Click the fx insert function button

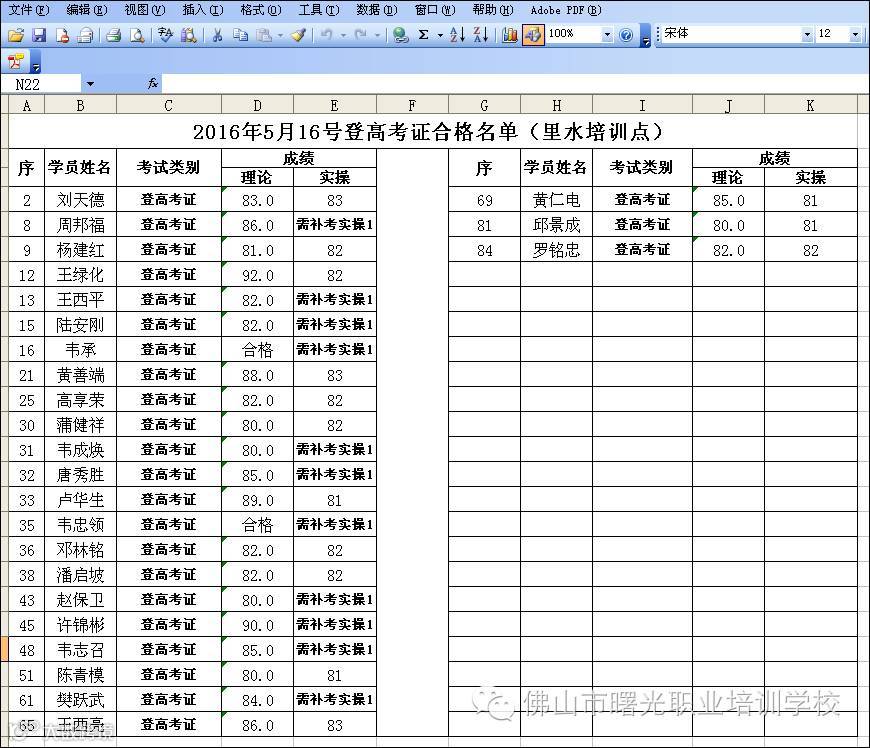tap(153, 84)
